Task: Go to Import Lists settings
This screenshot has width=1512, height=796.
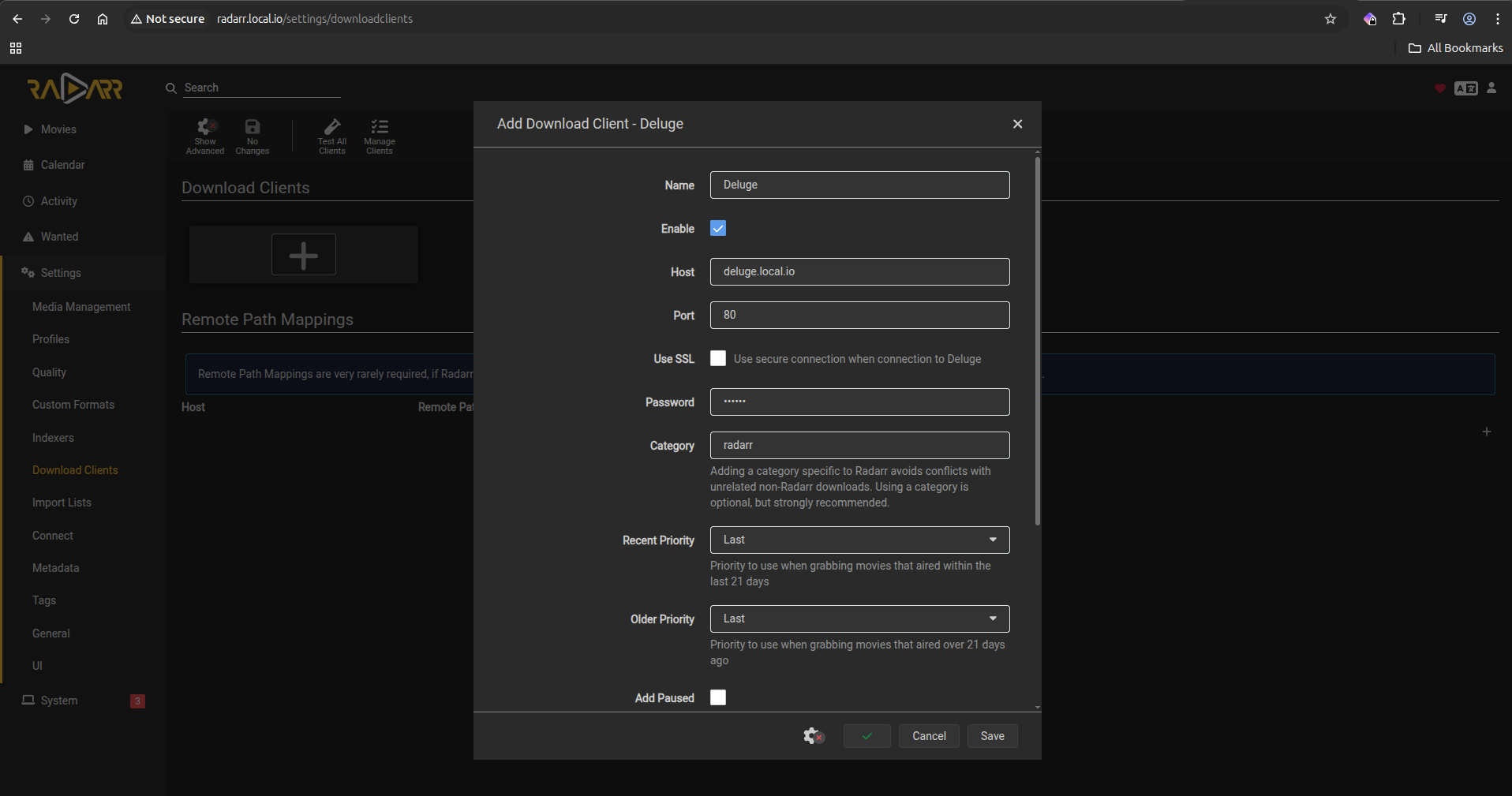Action: click(62, 503)
